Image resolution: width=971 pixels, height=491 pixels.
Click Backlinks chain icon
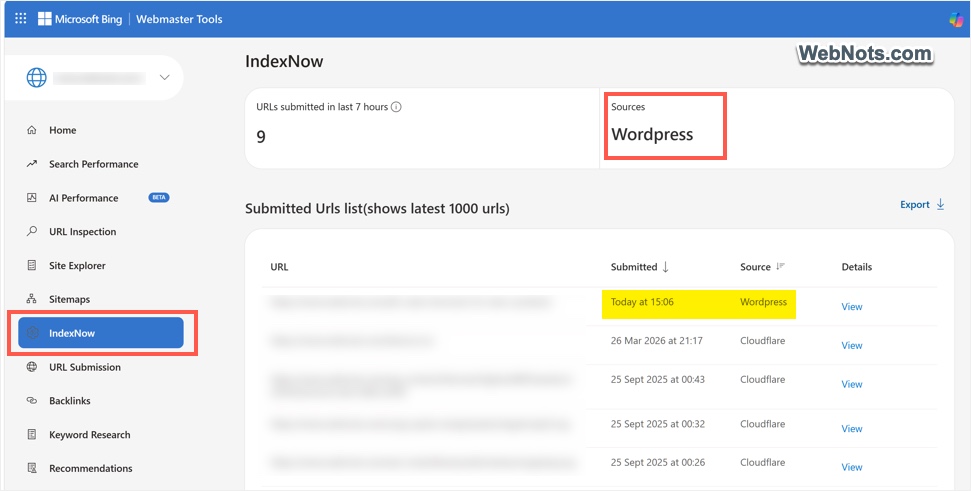[x=32, y=401]
